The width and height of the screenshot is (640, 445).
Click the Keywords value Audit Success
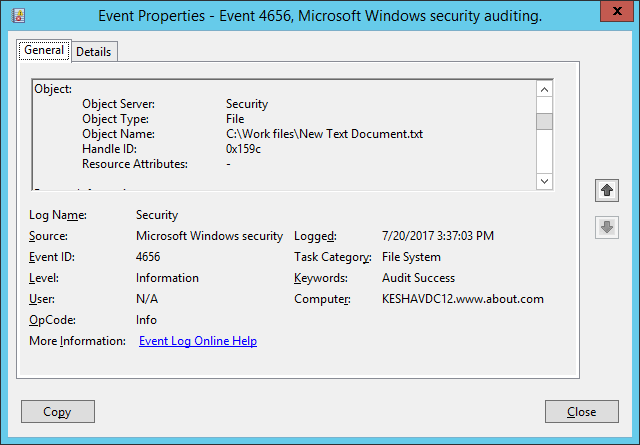418,278
